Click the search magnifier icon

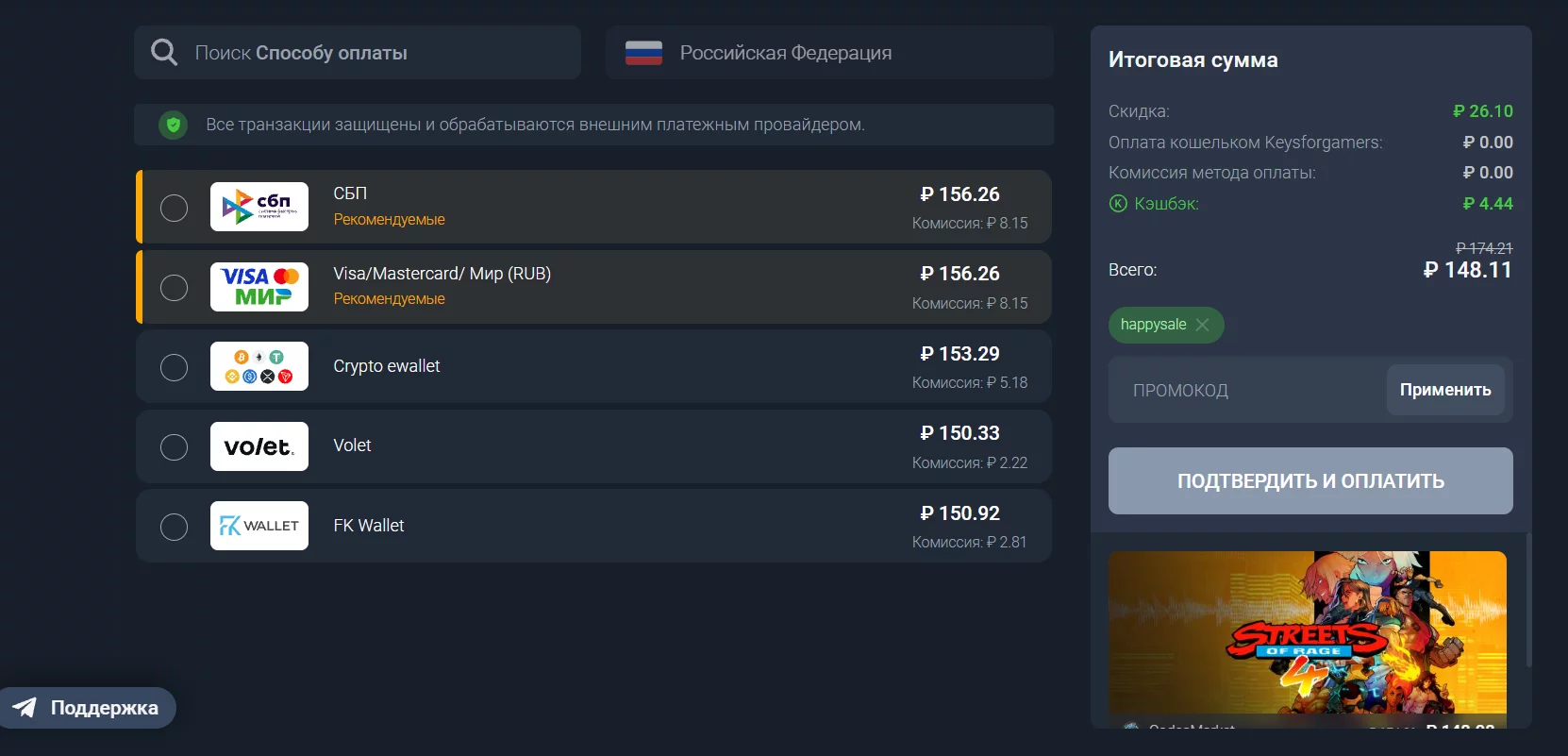(x=164, y=53)
